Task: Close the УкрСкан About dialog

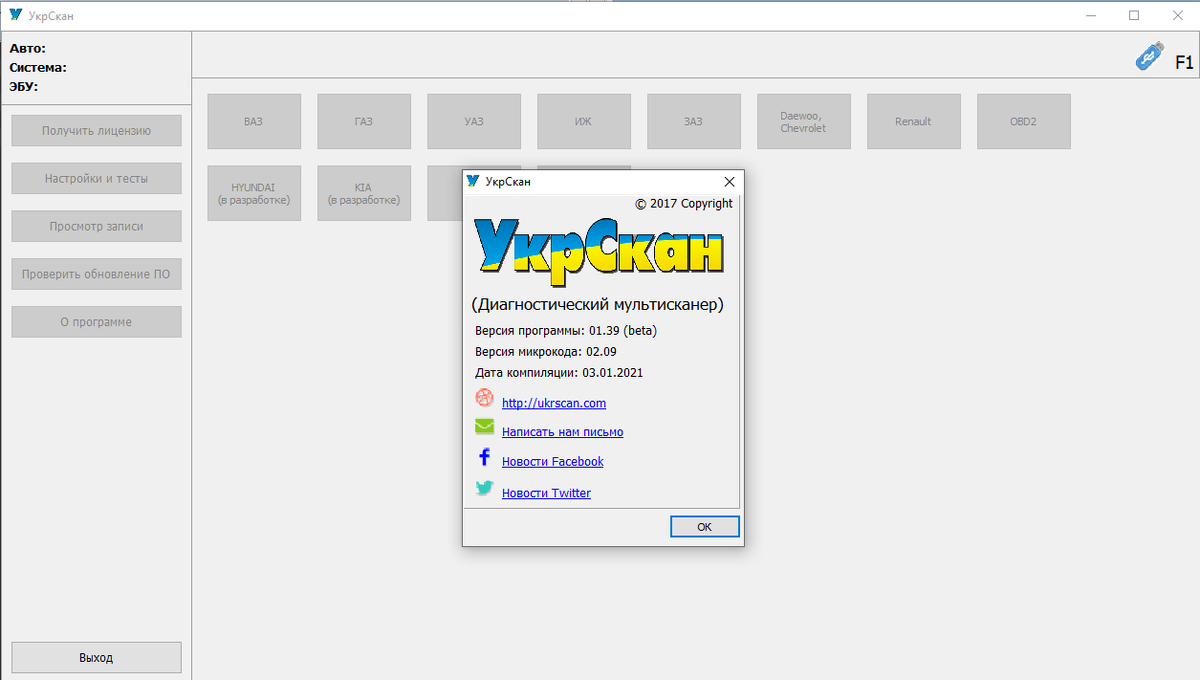Action: tap(729, 182)
